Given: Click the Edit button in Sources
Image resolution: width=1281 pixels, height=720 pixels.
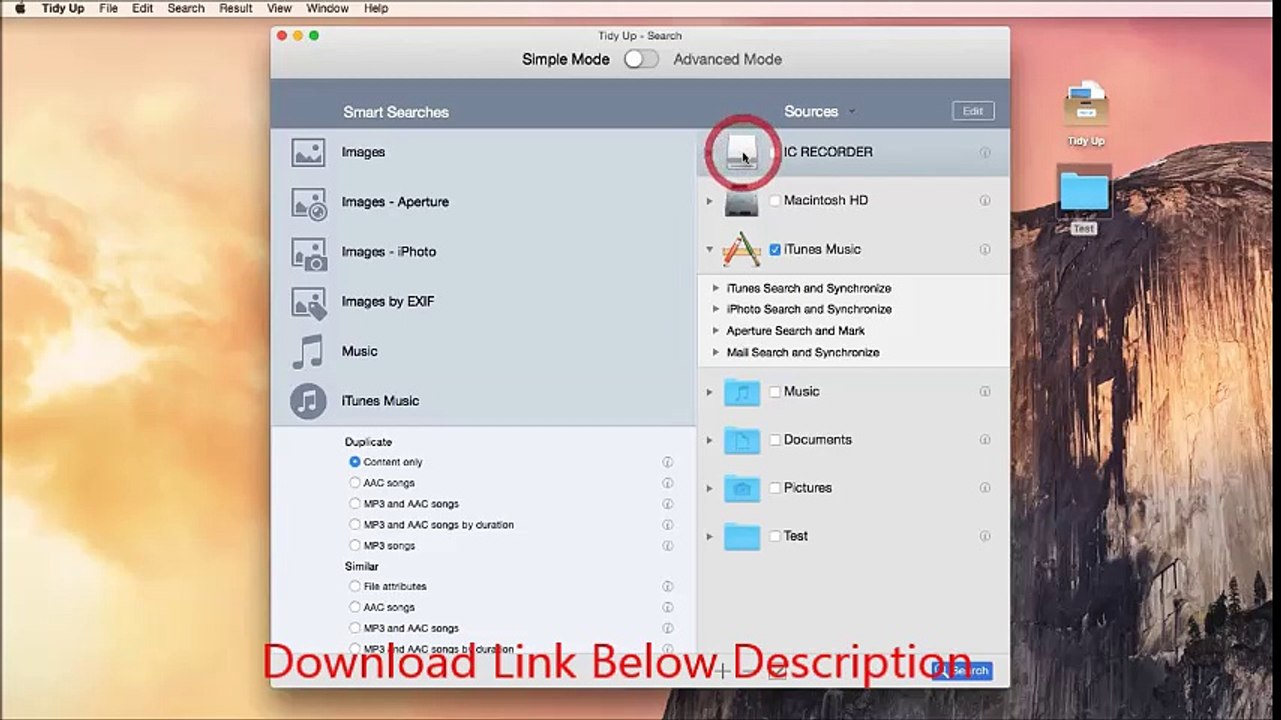Looking at the screenshot, I should [973, 111].
